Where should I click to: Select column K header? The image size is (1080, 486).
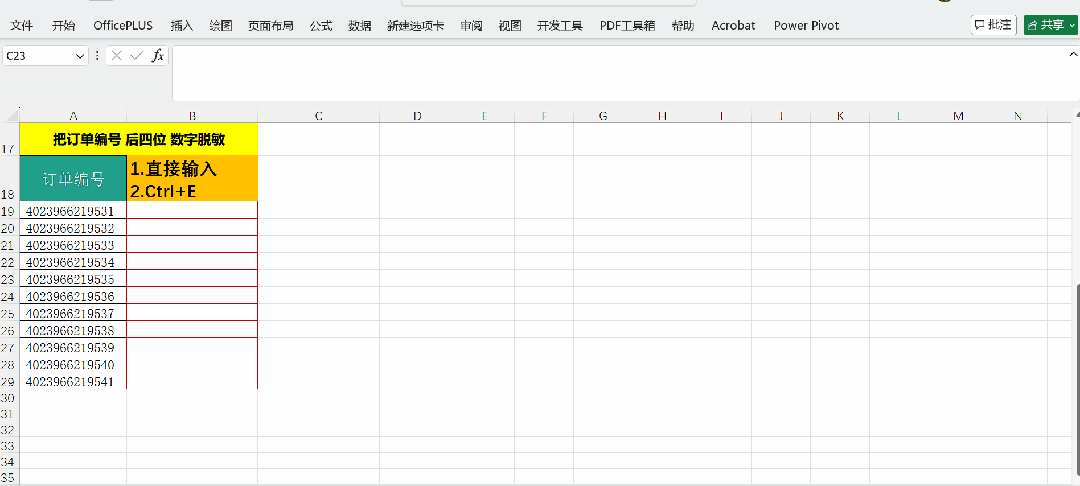point(840,116)
